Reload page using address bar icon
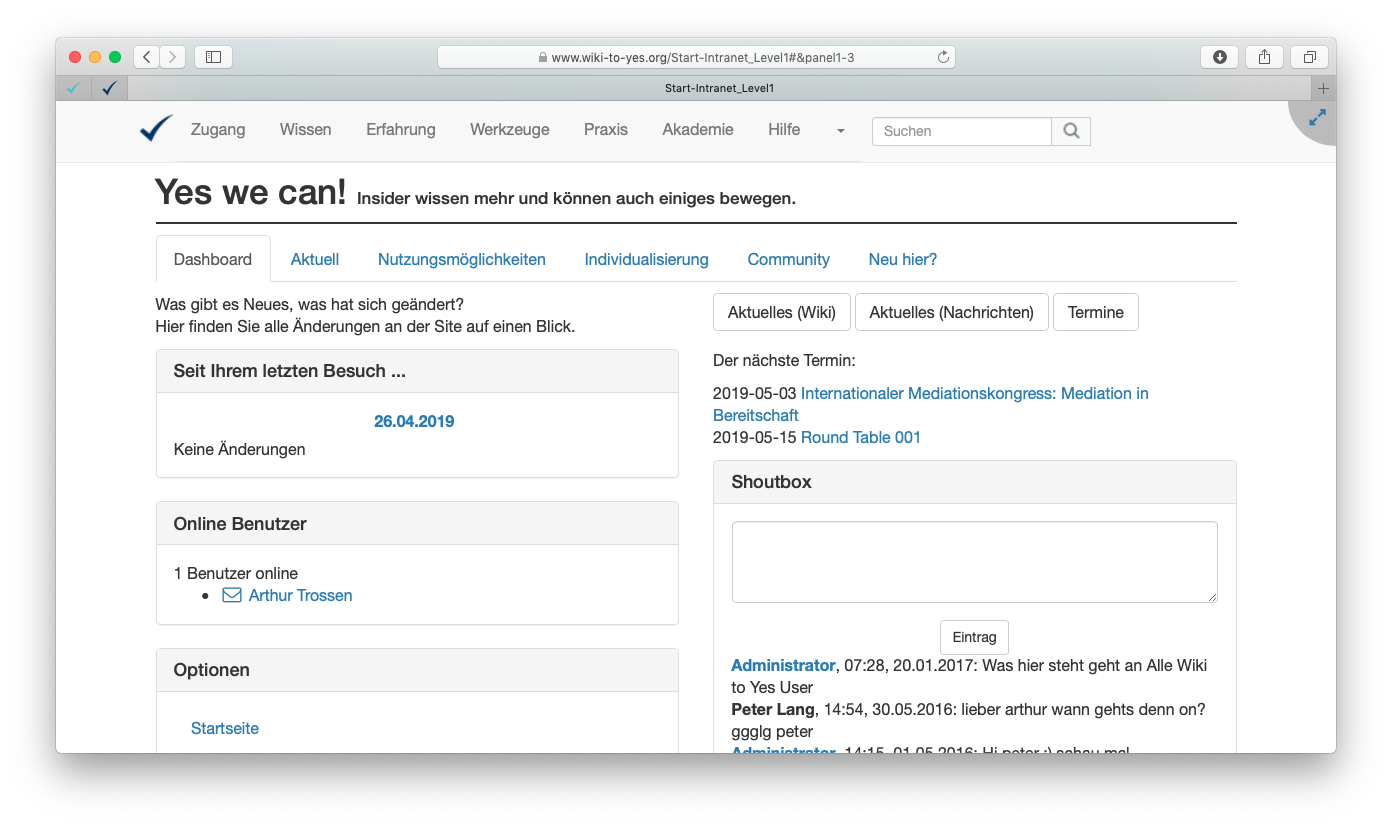Image resolution: width=1392 pixels, height=827 pixels. [942, 57]
